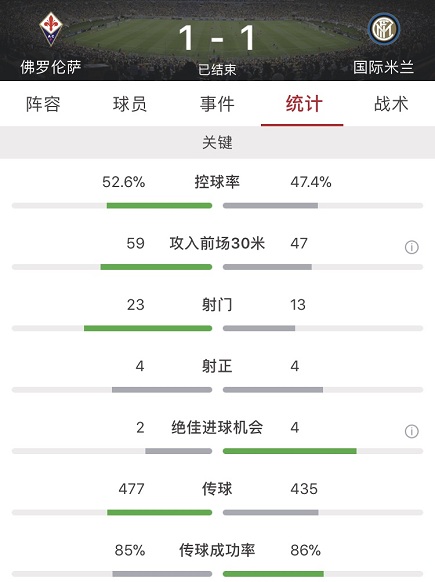Tap the 佛罗伦萨 team name
The image size is (435, 582).
tap(51, 67)
